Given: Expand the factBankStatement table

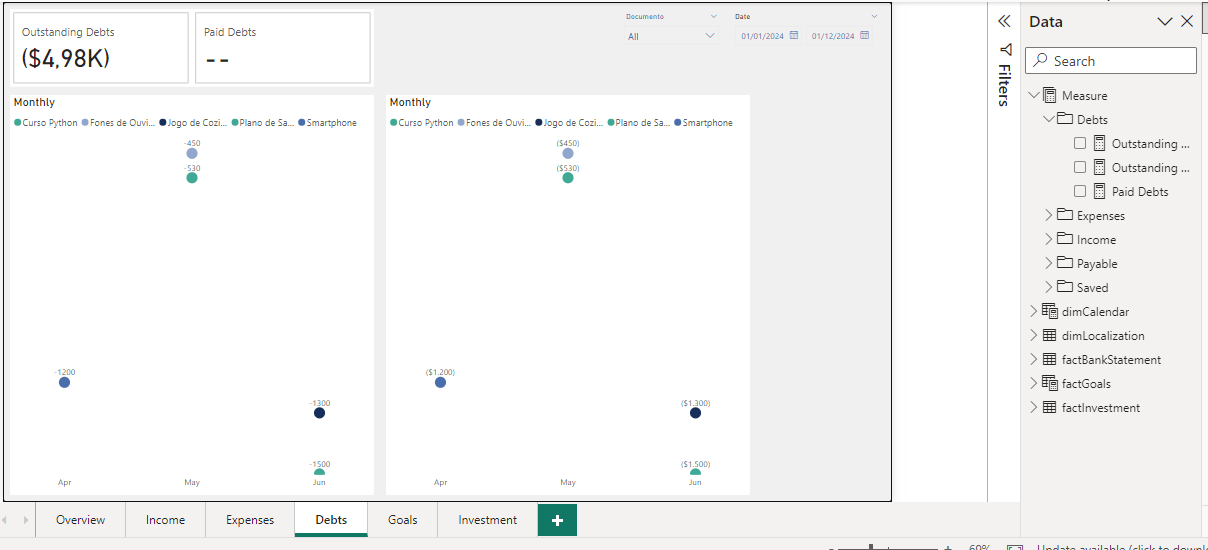Looking at the screenshot, I should click(1034, 359).
